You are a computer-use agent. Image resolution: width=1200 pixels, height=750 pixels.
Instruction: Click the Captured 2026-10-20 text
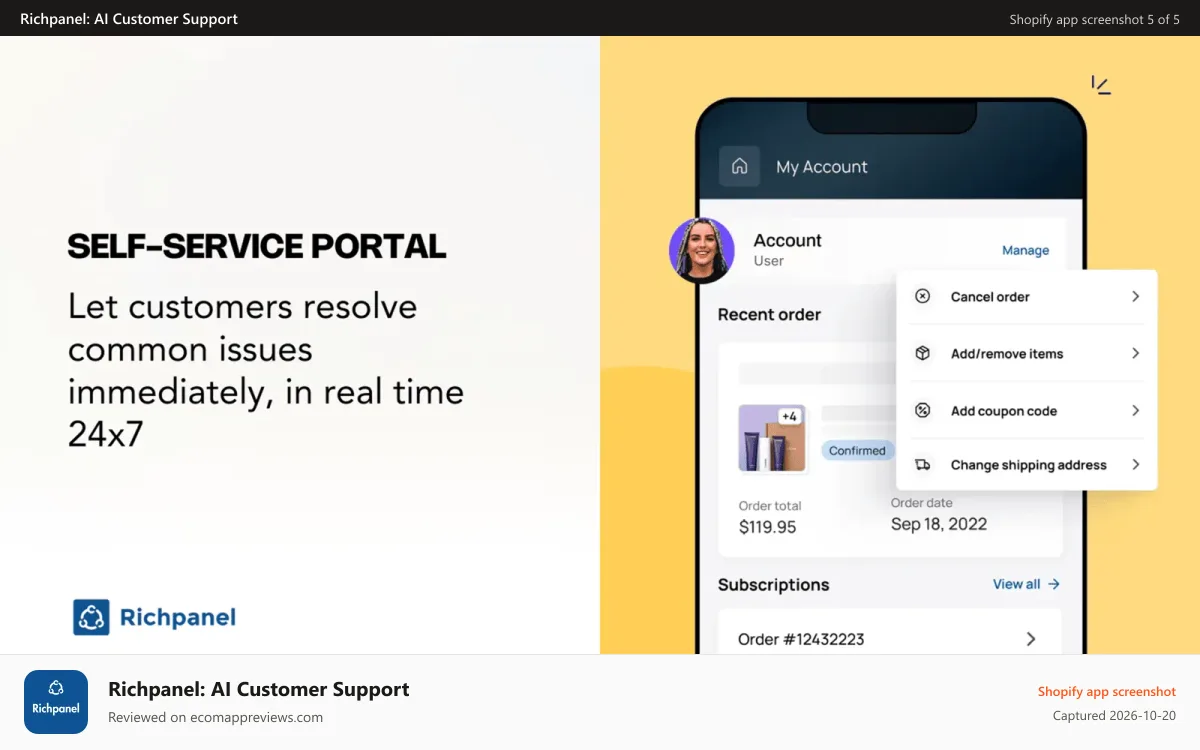[1114, 715]
